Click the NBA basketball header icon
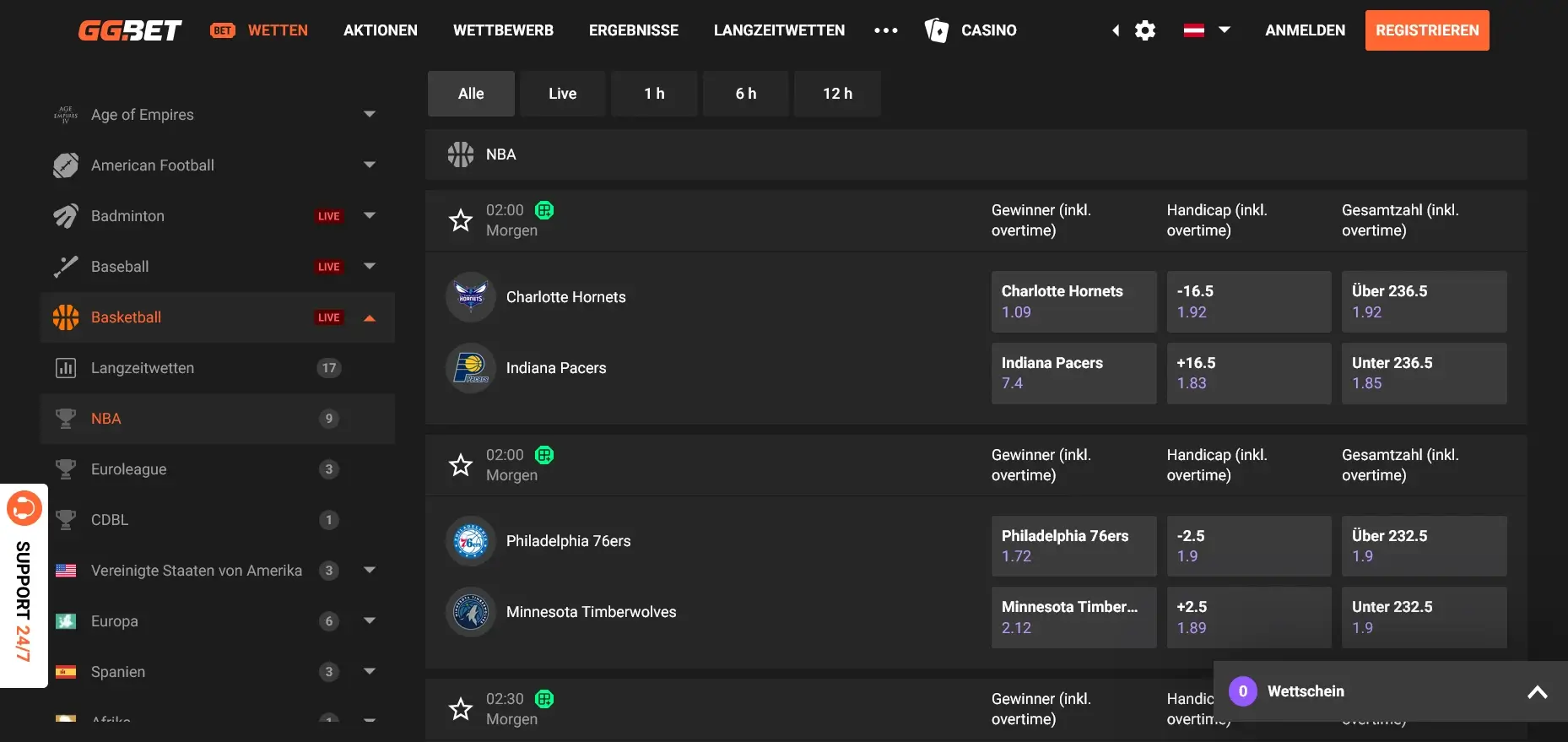 [461, 154]
